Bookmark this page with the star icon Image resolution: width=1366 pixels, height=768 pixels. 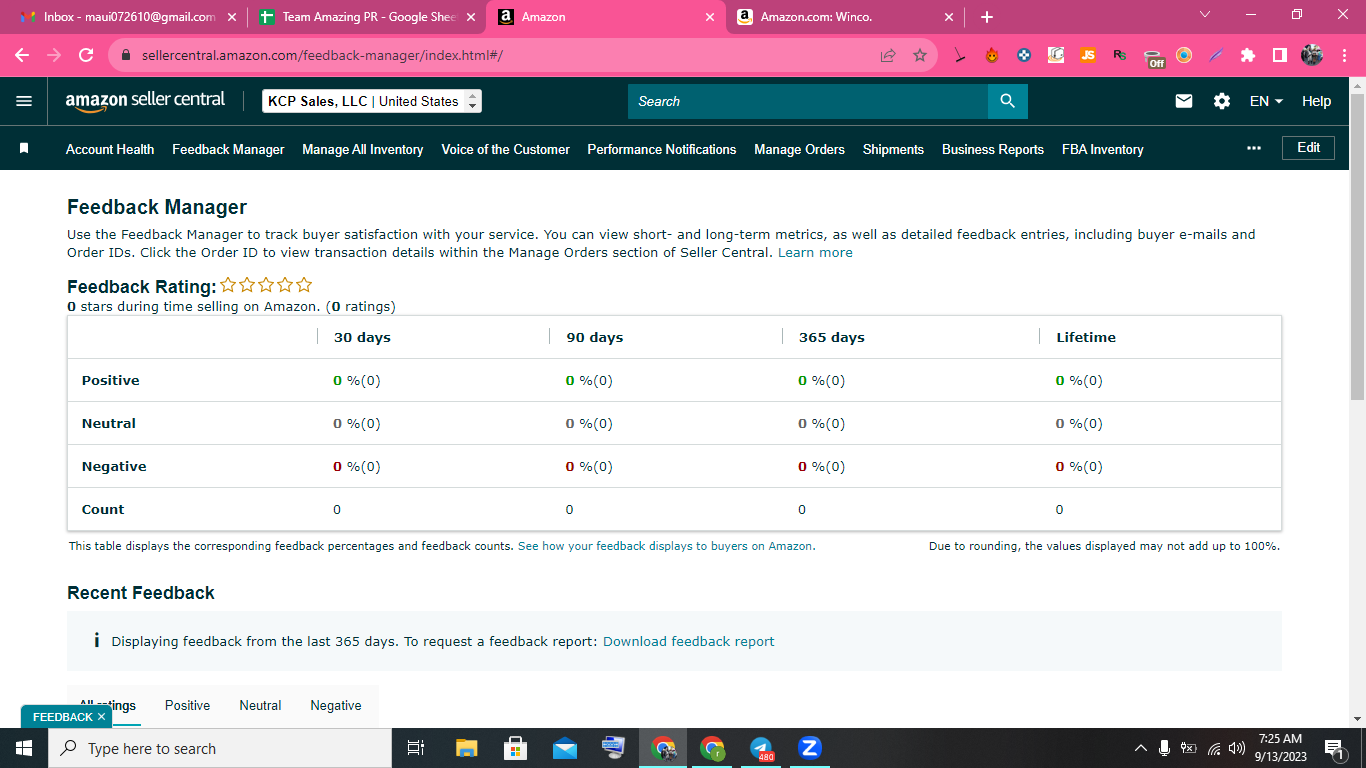point(920,56)
